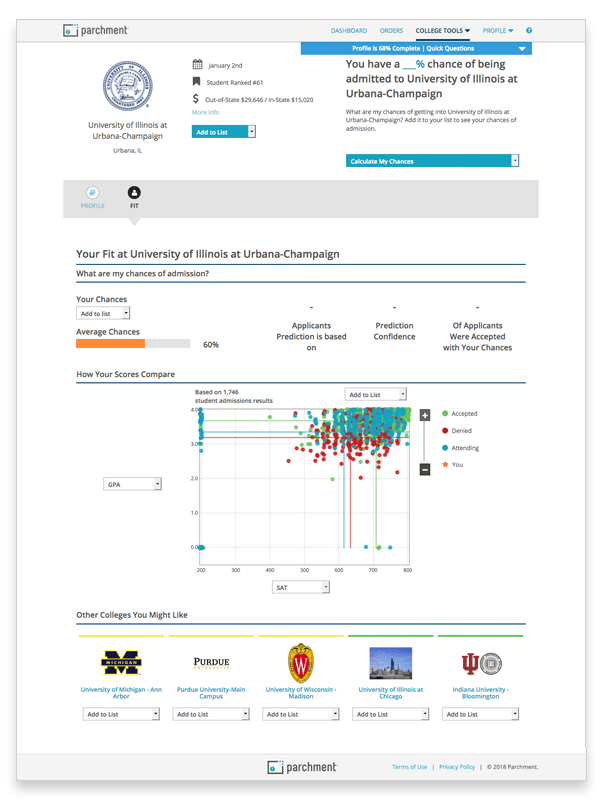Open the College Tools dropdown menu
The image size is (600, 800).
442,31
